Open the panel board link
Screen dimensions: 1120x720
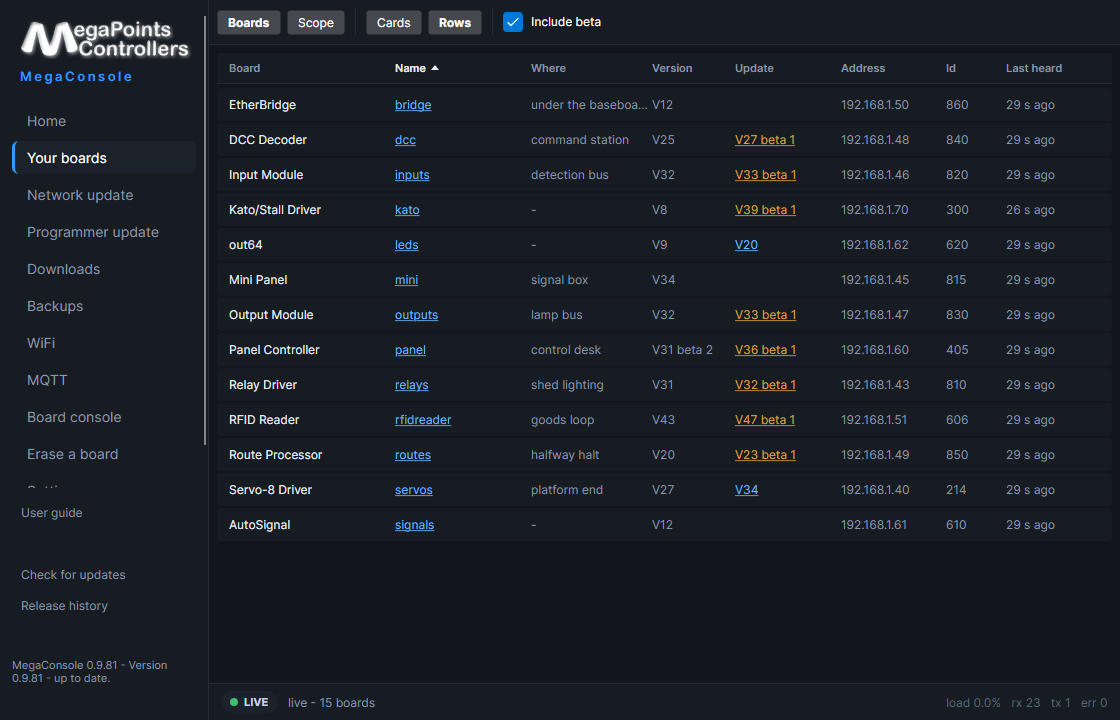410,350
